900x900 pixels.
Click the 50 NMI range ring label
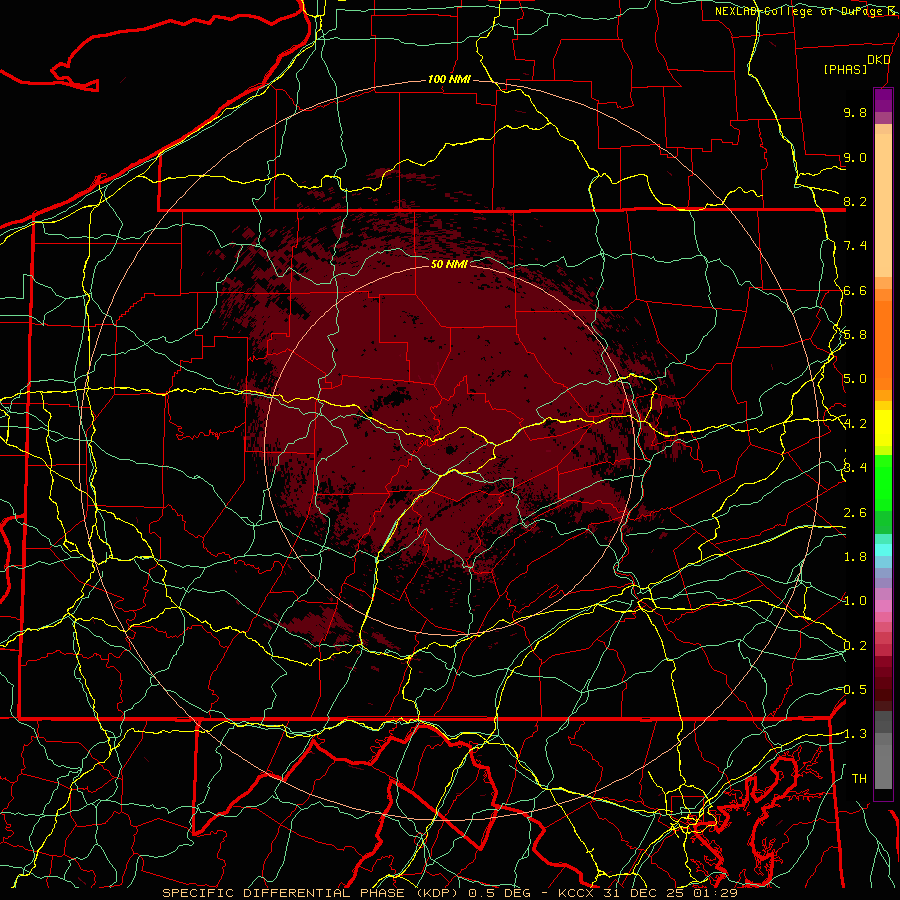tap(449, 264)
